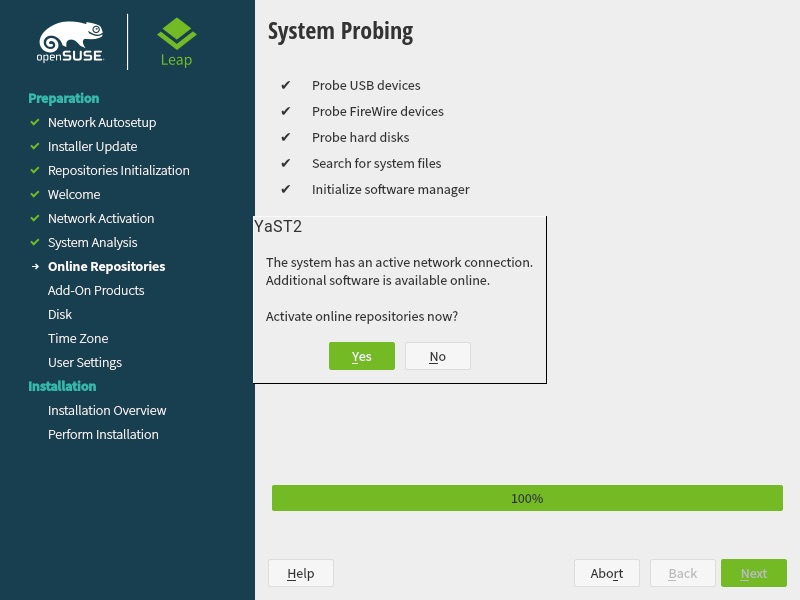Open the Help button
The width and height of the screenshot is (800, 600).
pos(301,573)
